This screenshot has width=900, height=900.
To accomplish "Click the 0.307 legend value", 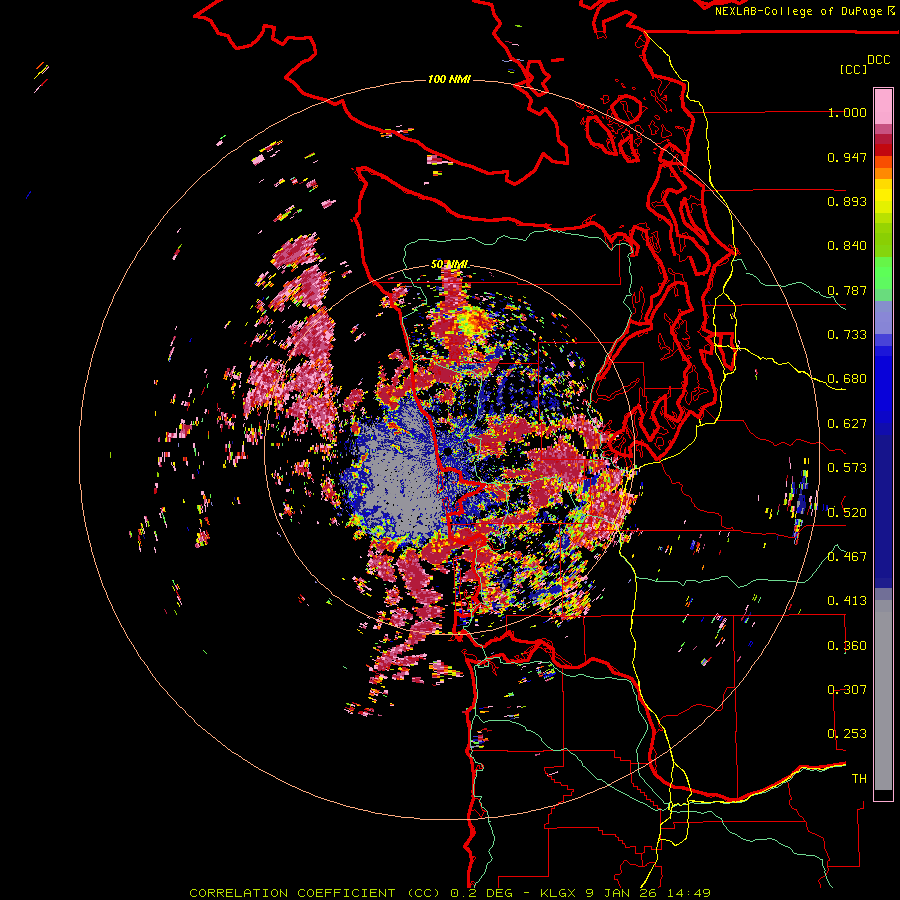I will pyautogui.click(x=847, y=690).
